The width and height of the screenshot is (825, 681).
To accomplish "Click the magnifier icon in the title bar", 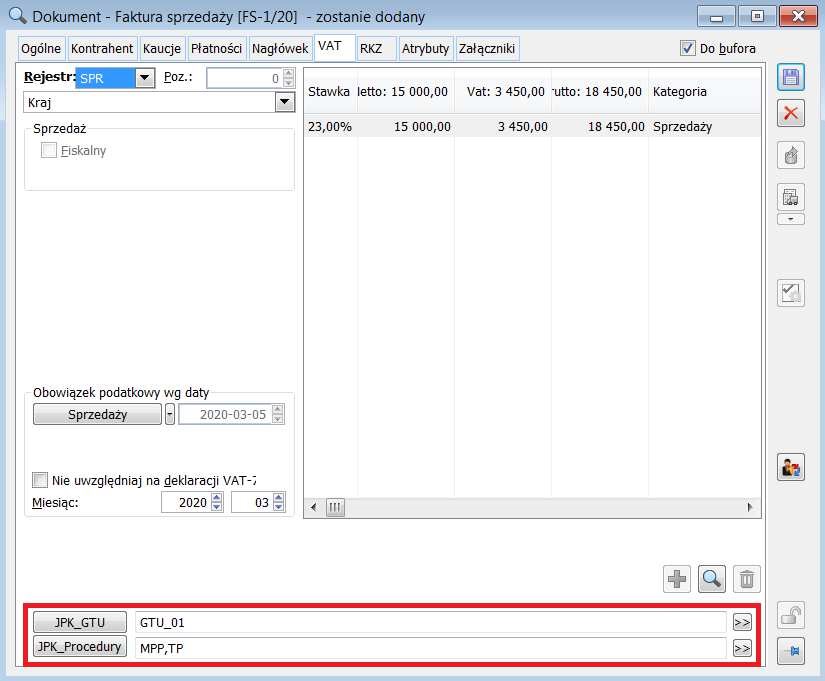I will point(17,16).
